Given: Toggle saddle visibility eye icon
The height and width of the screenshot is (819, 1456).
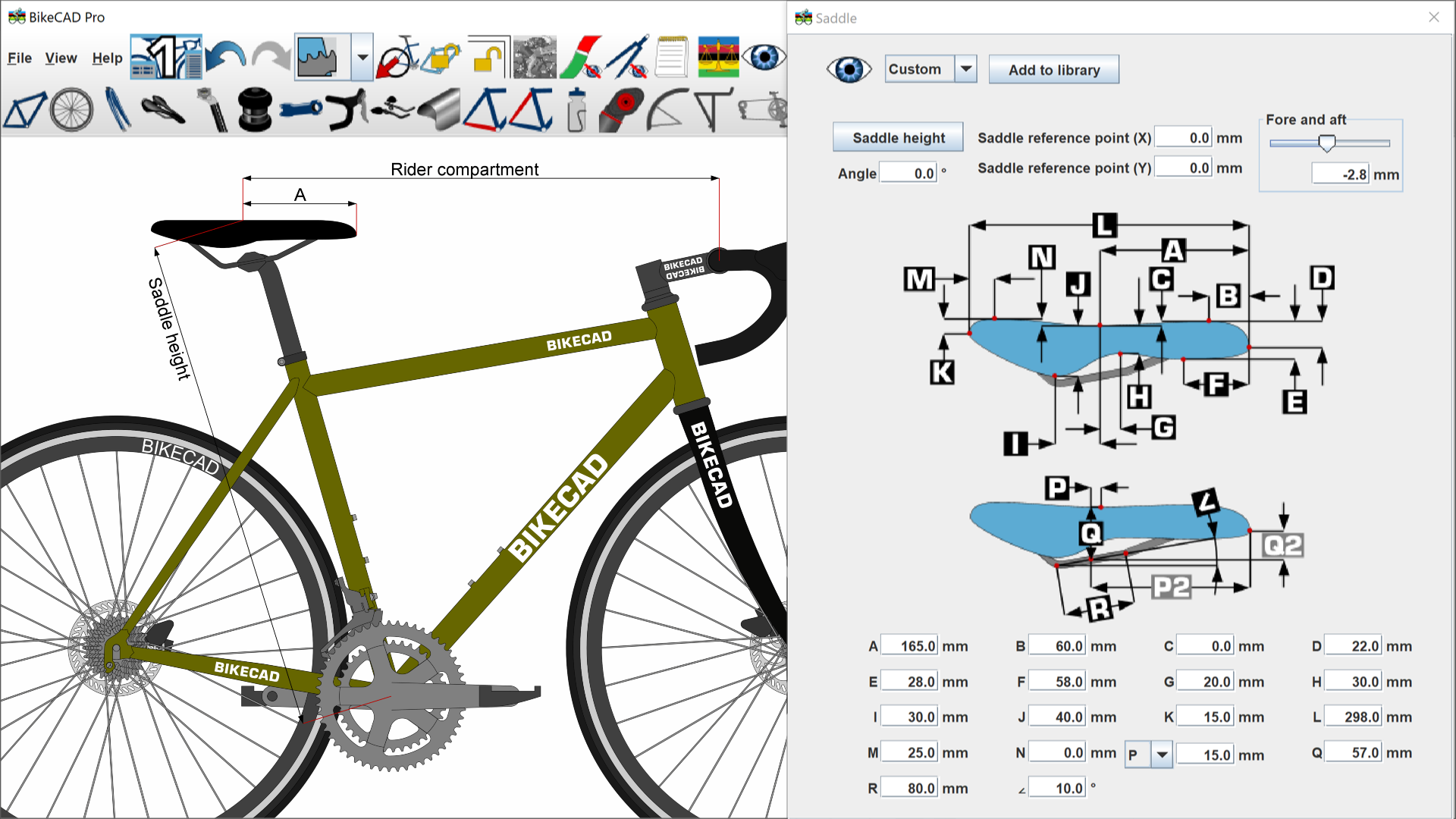Looking at the screenshot, I should point(849,69).
